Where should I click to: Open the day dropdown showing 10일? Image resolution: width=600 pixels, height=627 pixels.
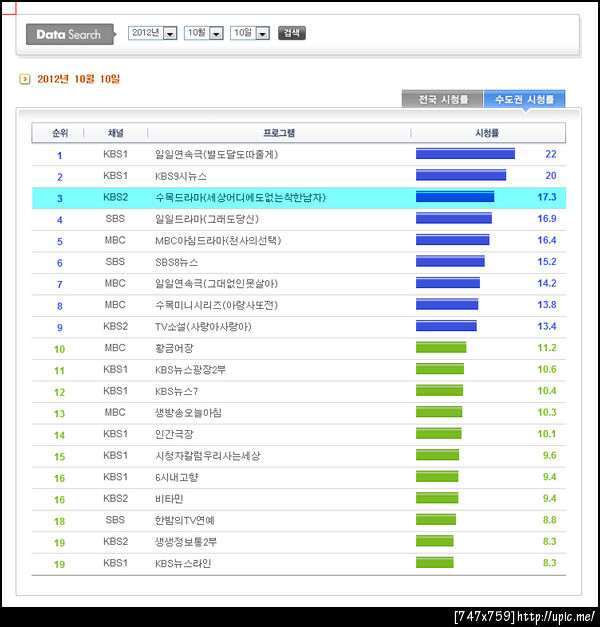(250, 33)
